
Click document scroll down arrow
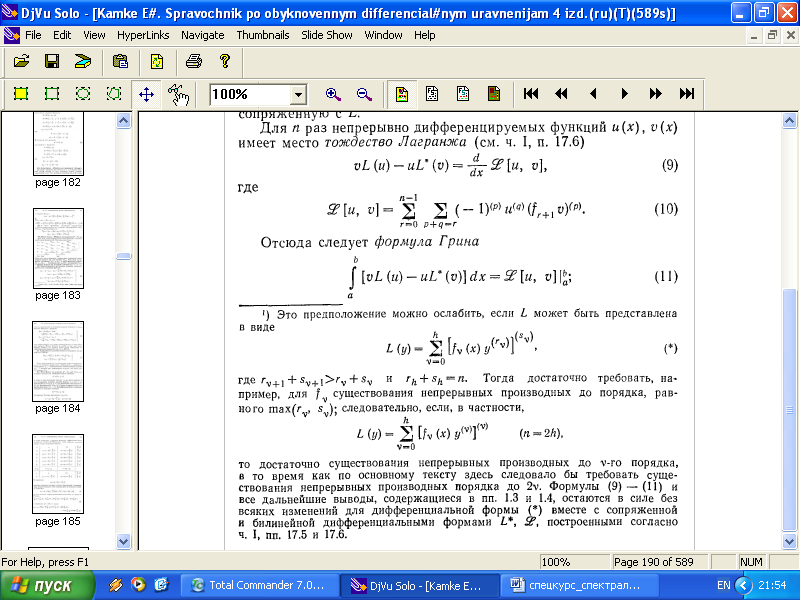[789, 541]
